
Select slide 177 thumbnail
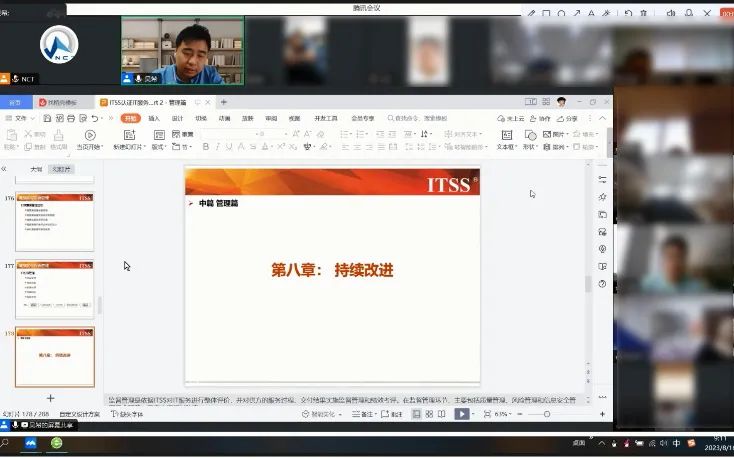pos(55,289)
